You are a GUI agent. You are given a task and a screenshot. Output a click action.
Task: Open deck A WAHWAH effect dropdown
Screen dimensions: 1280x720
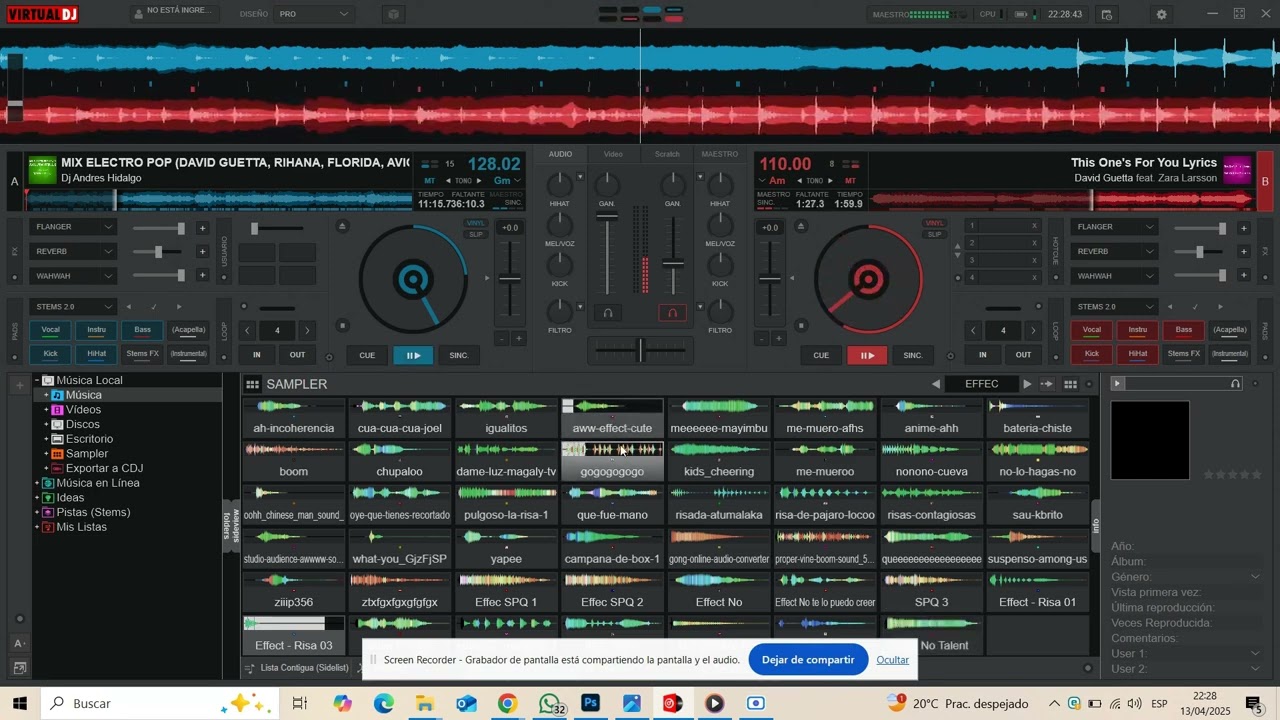tap(74, 276)
